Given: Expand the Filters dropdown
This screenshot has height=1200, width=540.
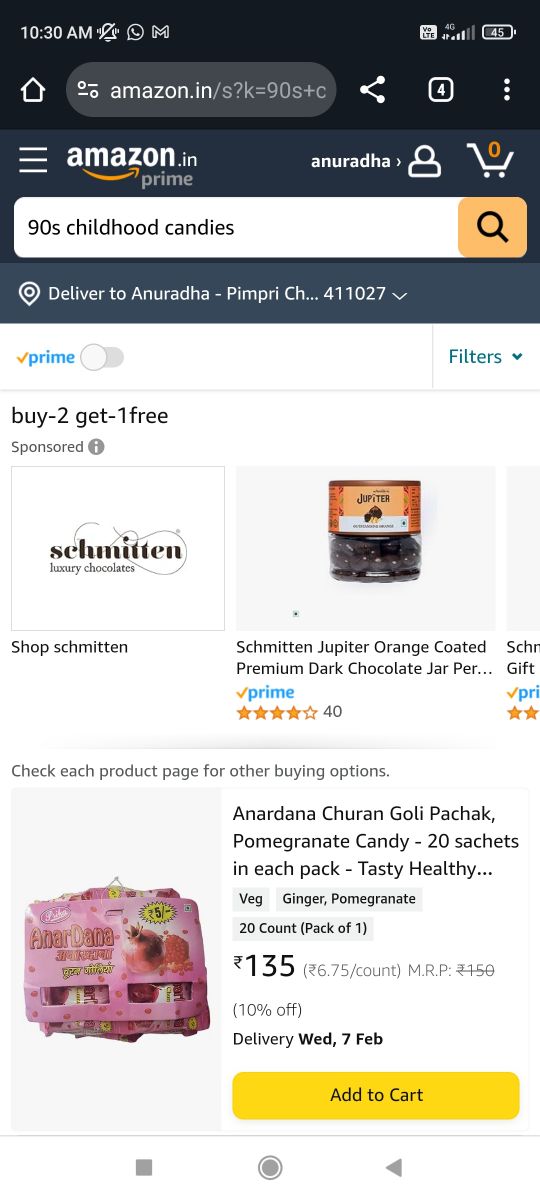Looking at the screenshot, I should click(x=485, y=357).
